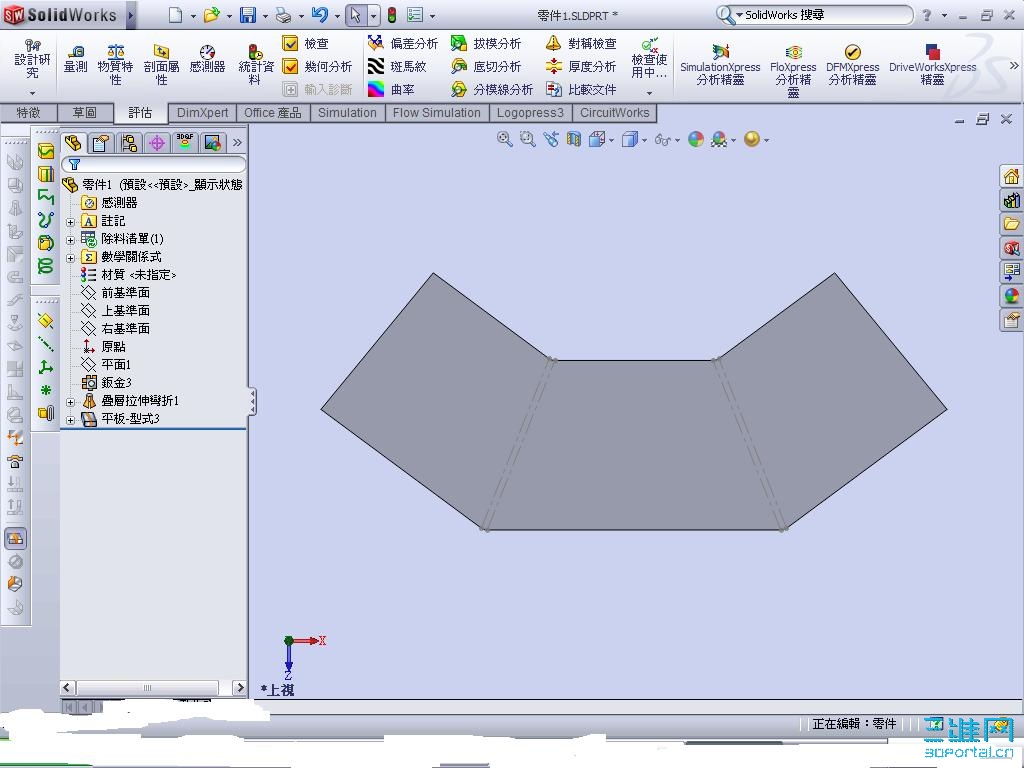Expand the 平板-型式3 flat pattern node

coord(71,420)
